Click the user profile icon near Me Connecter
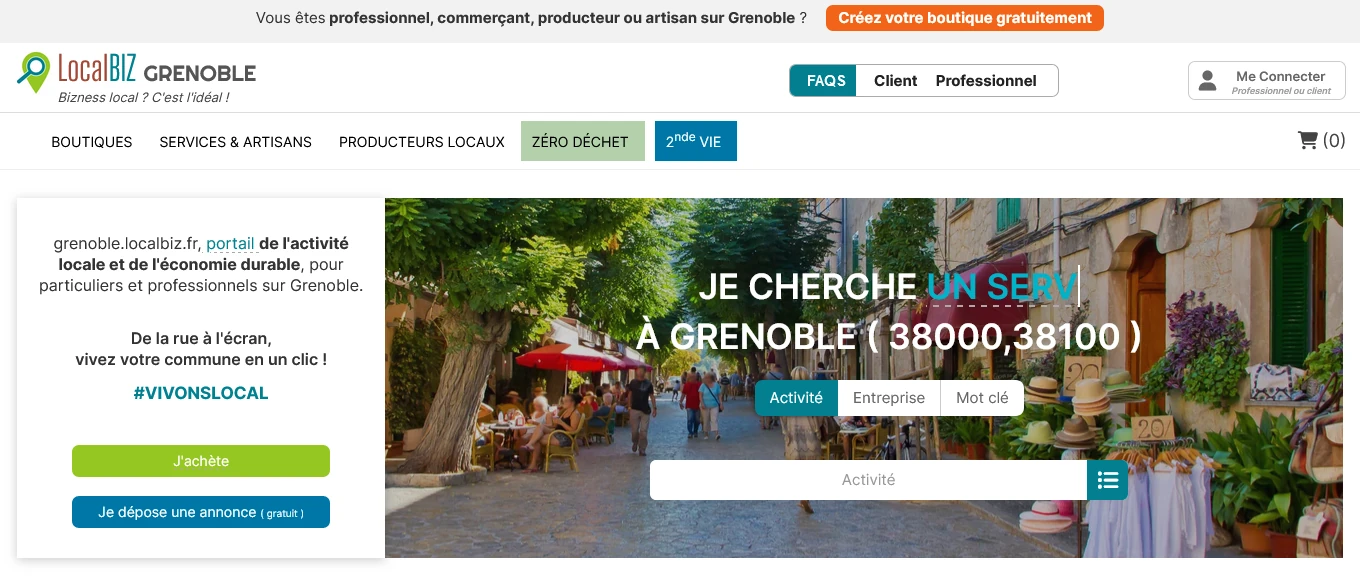 tap(1208, 81)
